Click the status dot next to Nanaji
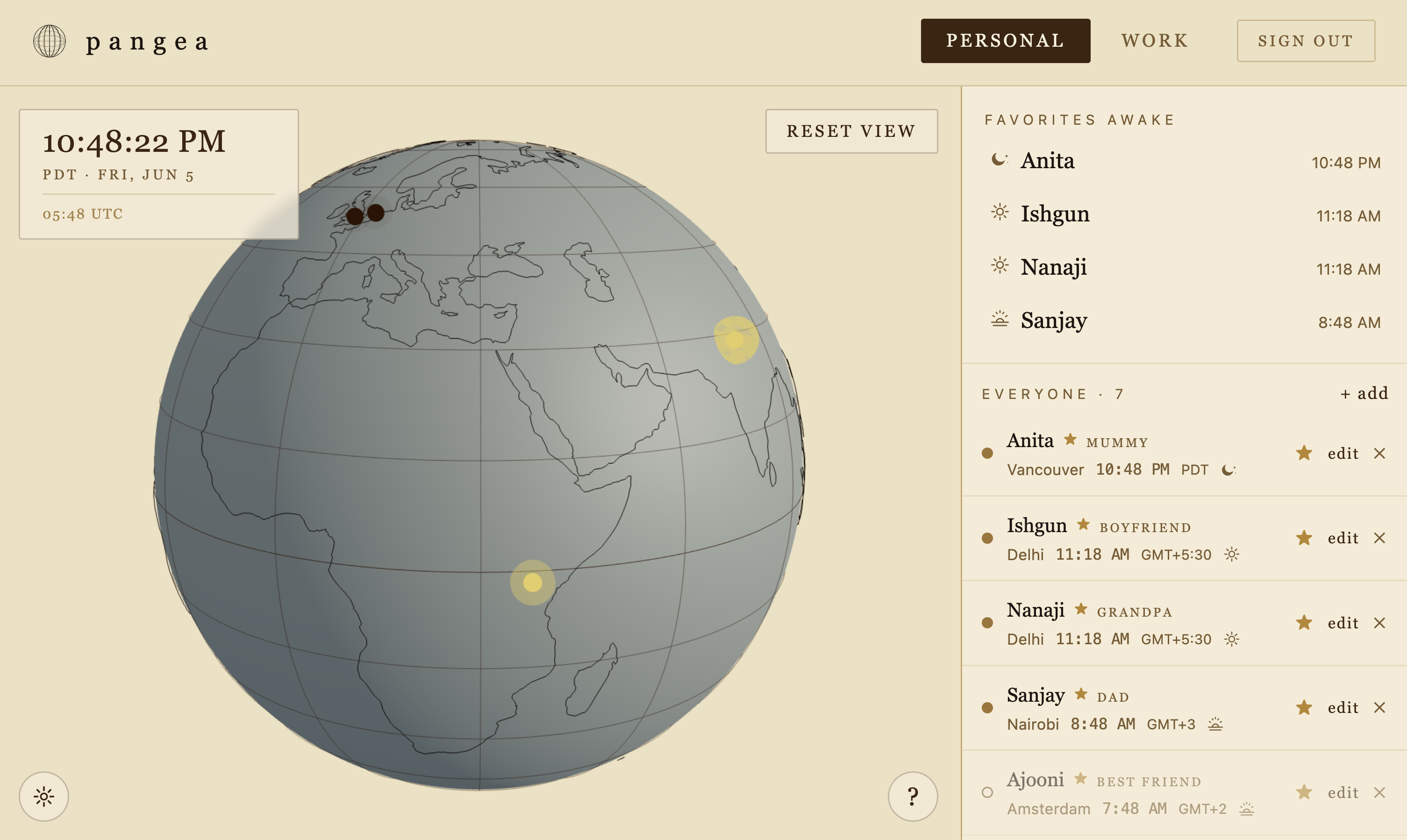Viewport: 1407px width, 840px height. (x=987, y=623)
